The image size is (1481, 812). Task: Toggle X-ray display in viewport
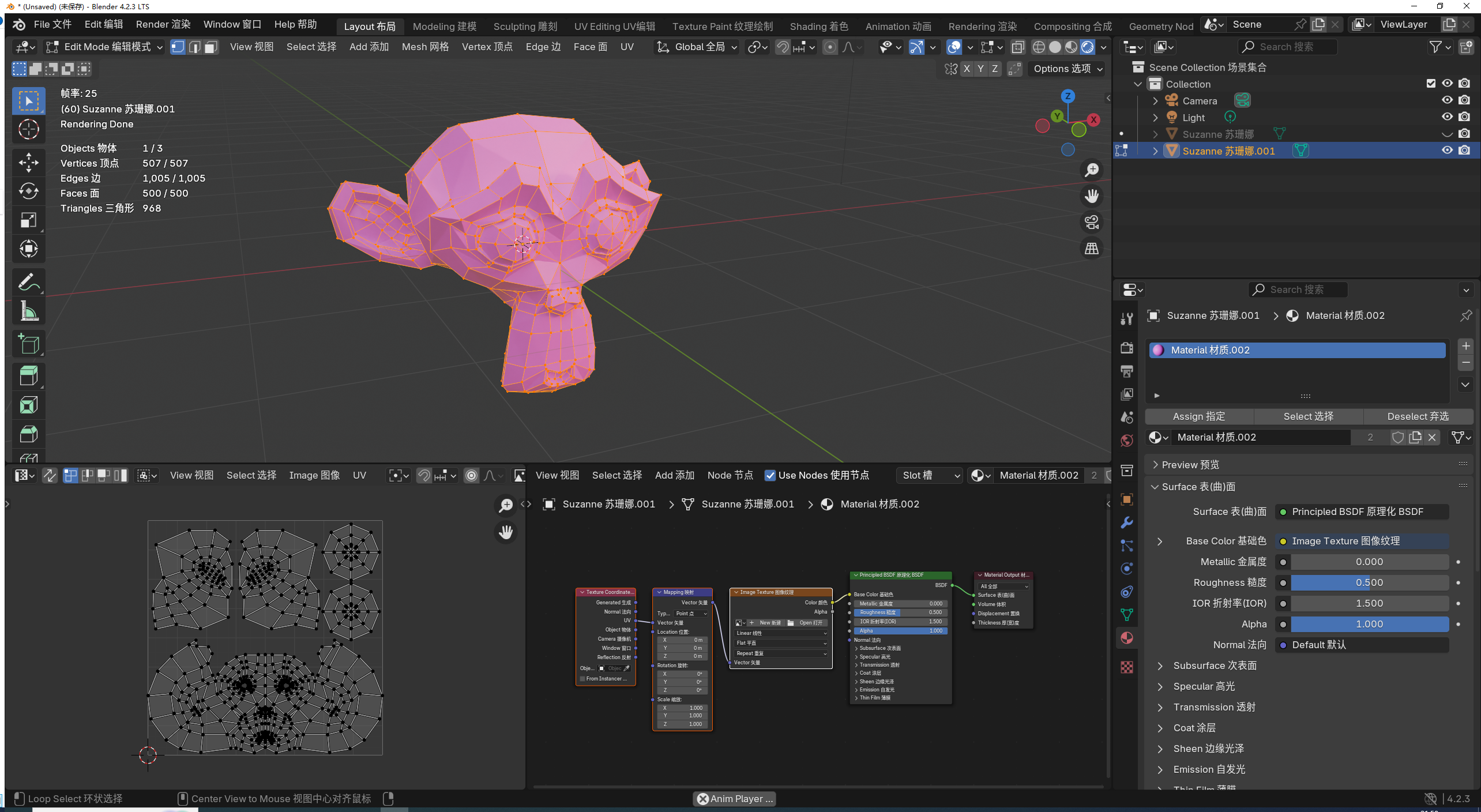coord(1018,47)
